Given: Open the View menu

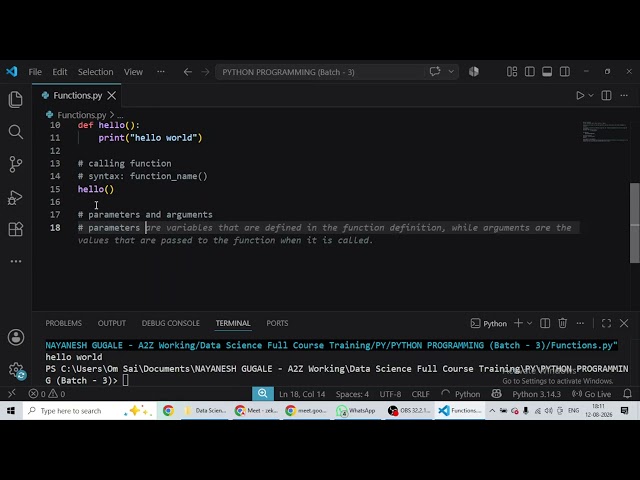Looking at the screenshot, I should [x=133, y=72].
